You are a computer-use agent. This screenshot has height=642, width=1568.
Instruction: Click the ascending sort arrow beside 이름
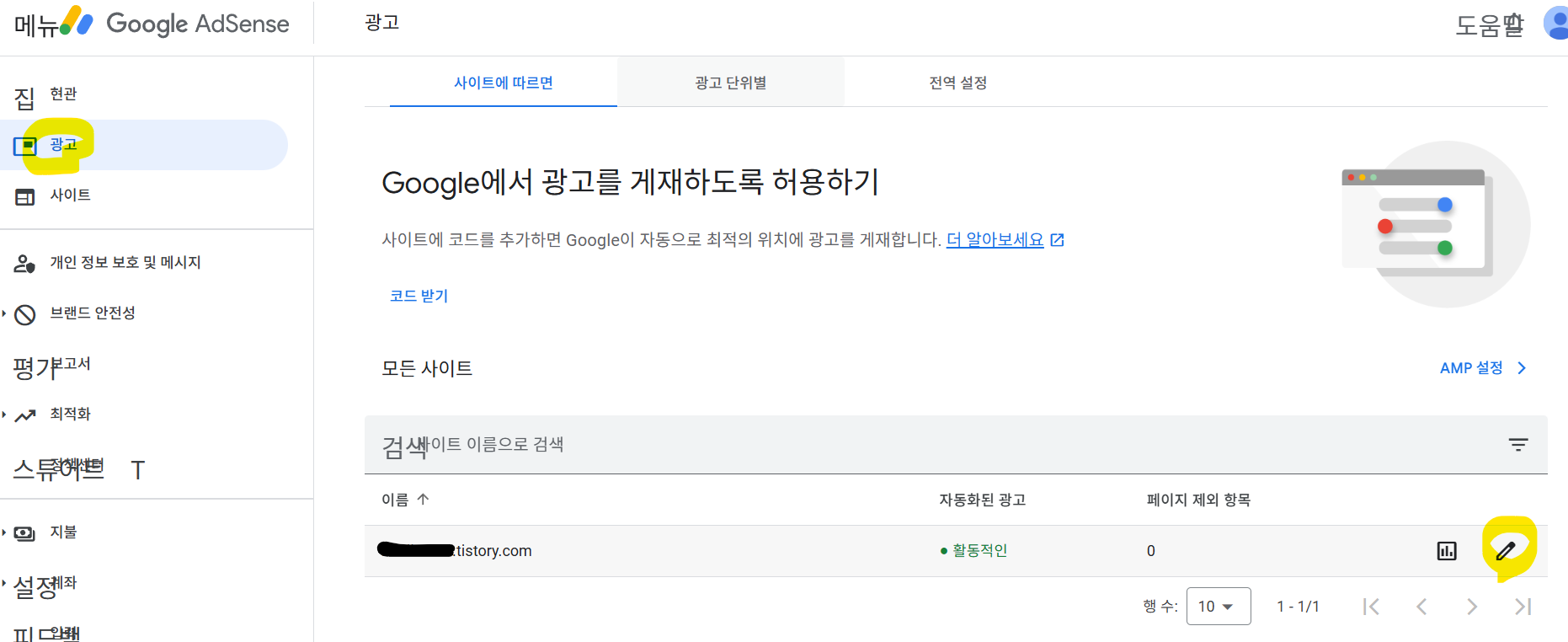pyautogui.click(x=423, y=500)
